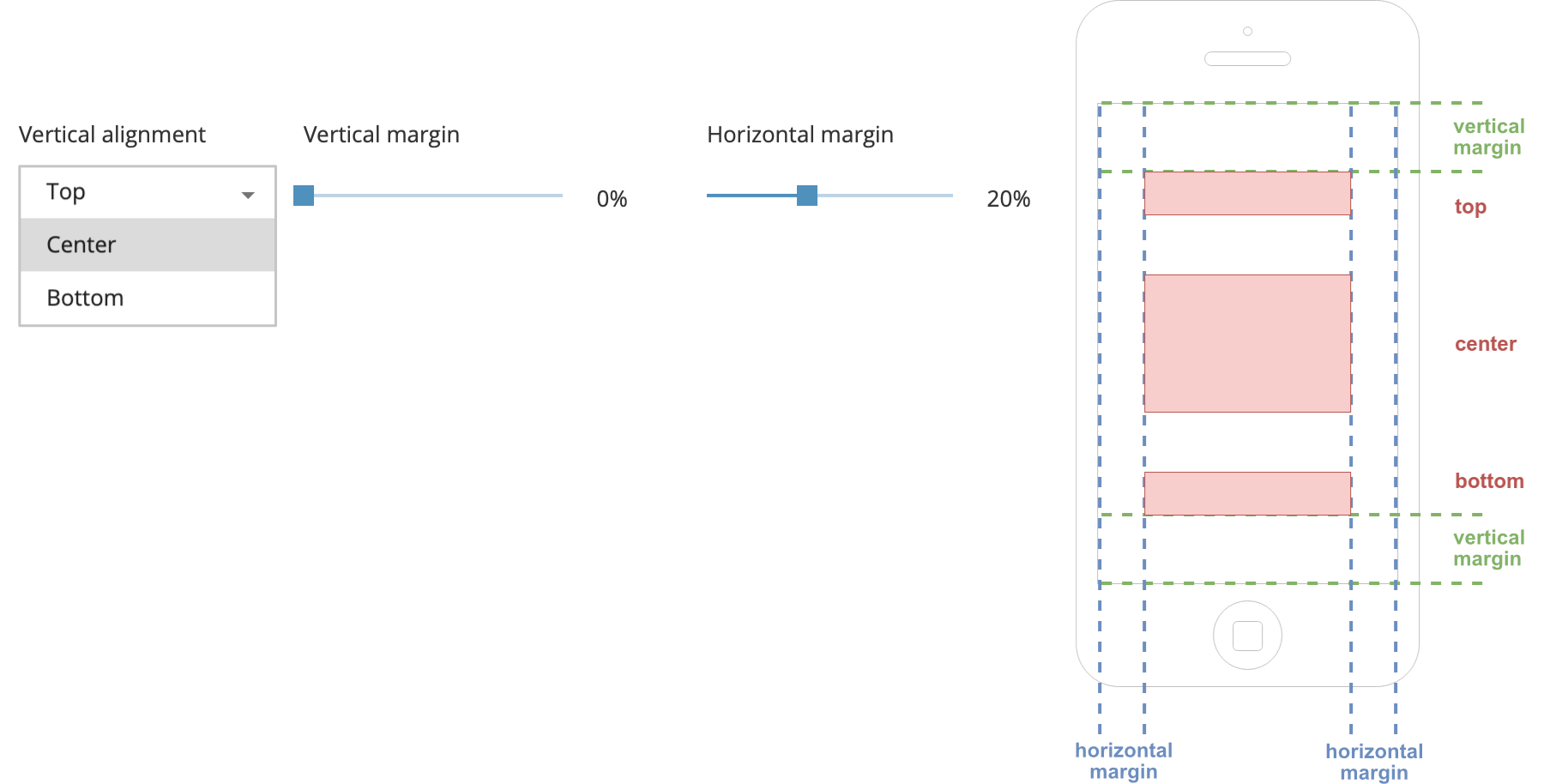Select the top pink rectangle in the phone
Image resolution: width=1544 pixels, height=784 pixels.
(1247, 193)
